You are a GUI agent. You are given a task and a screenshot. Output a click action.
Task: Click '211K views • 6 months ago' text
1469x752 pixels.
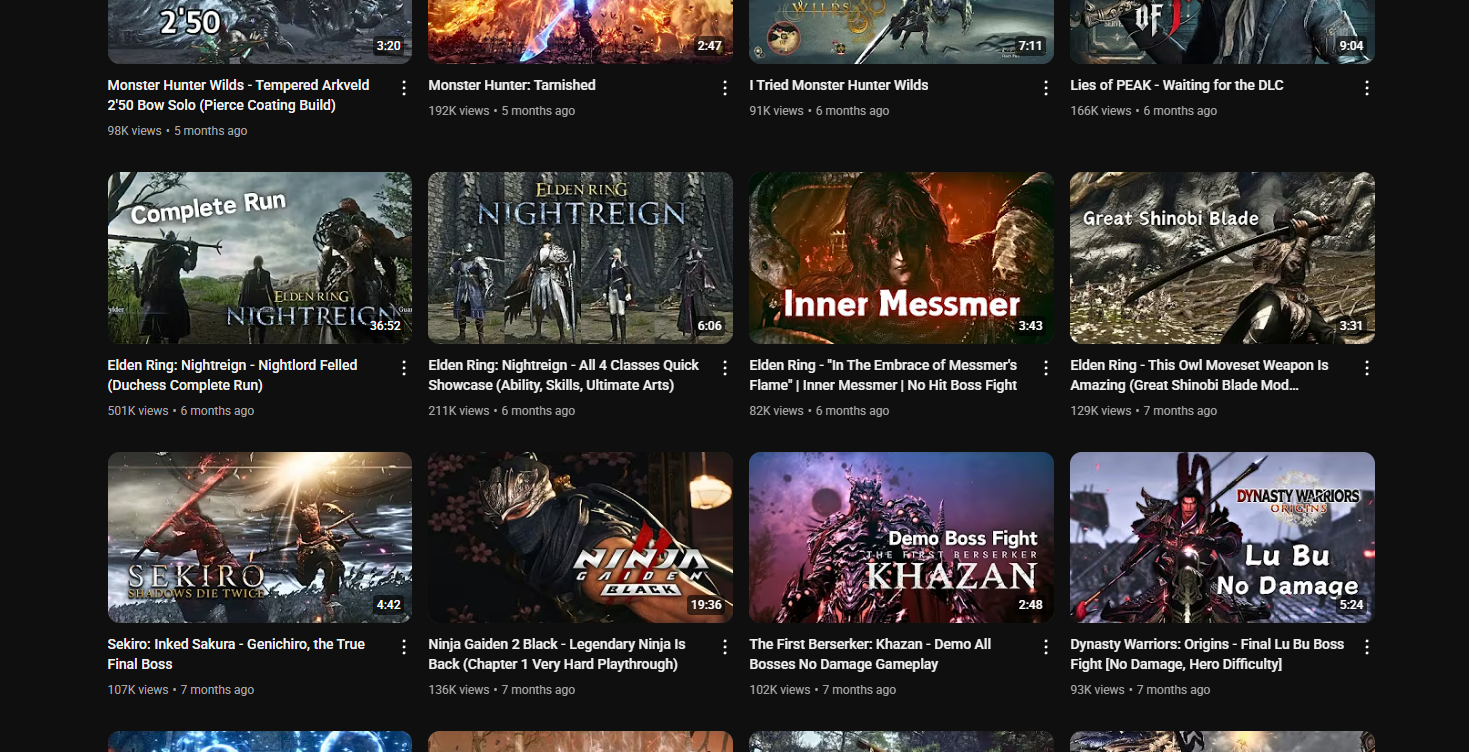pos(502,411)
